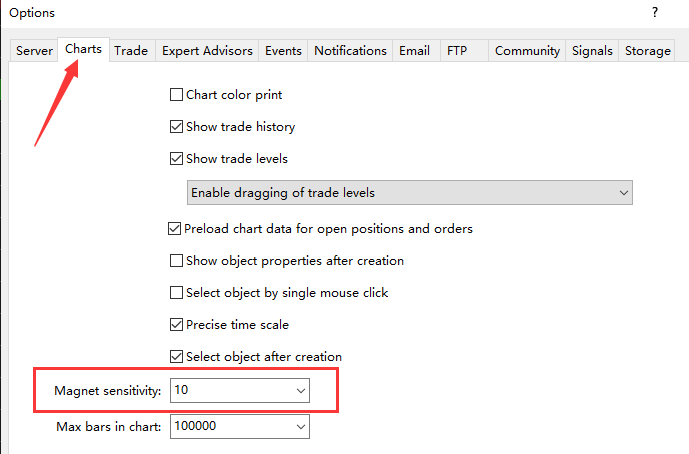This screenshot has width=689, height=454.
Task: Uncheck Show trade history
Action: pyautogui.click(x=176, y=127)
